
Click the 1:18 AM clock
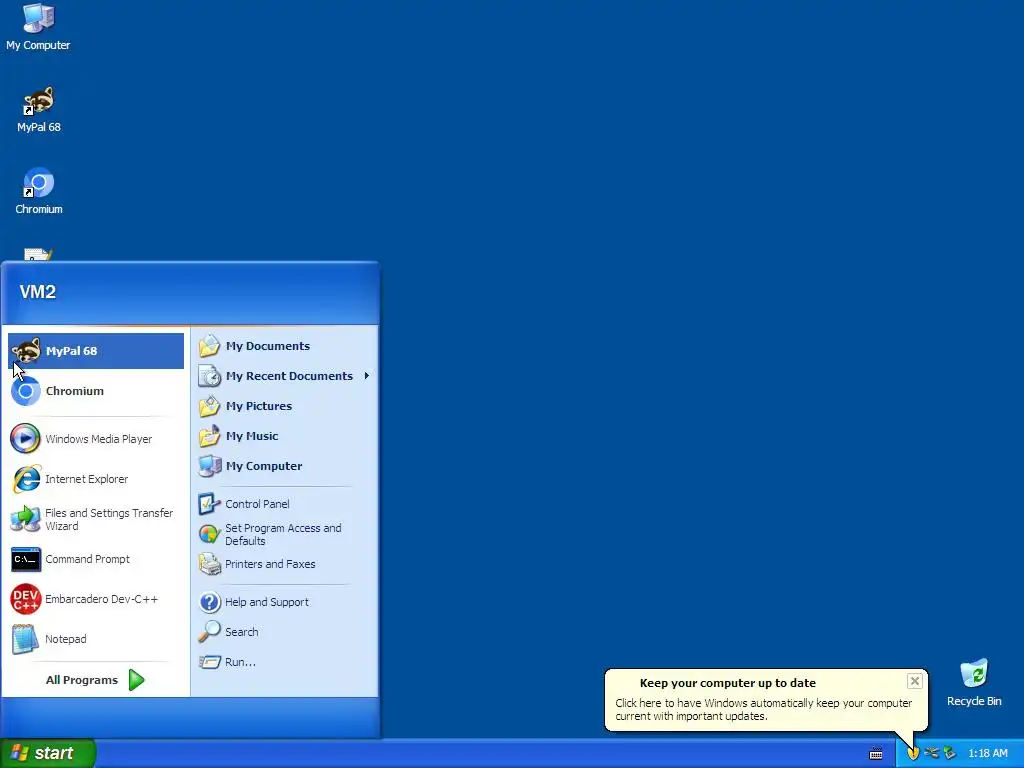(987, 753)
